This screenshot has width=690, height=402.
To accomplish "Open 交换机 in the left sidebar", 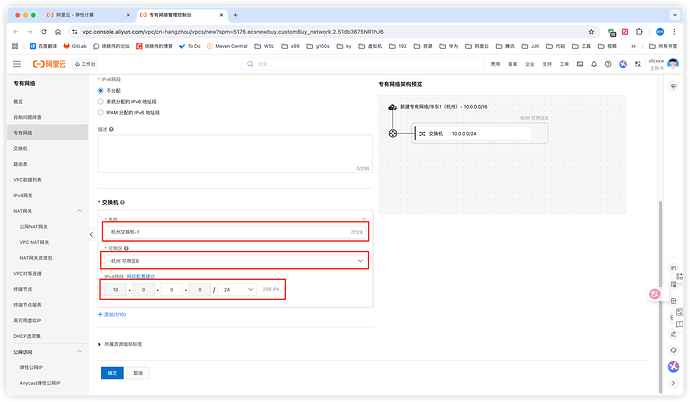I will [x=22, y=149].
